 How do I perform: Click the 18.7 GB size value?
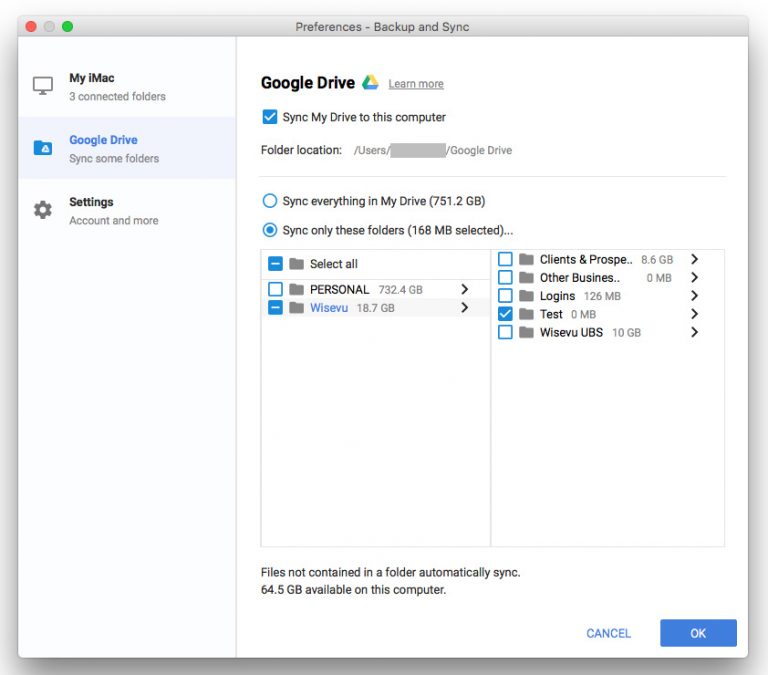[375, 308]
